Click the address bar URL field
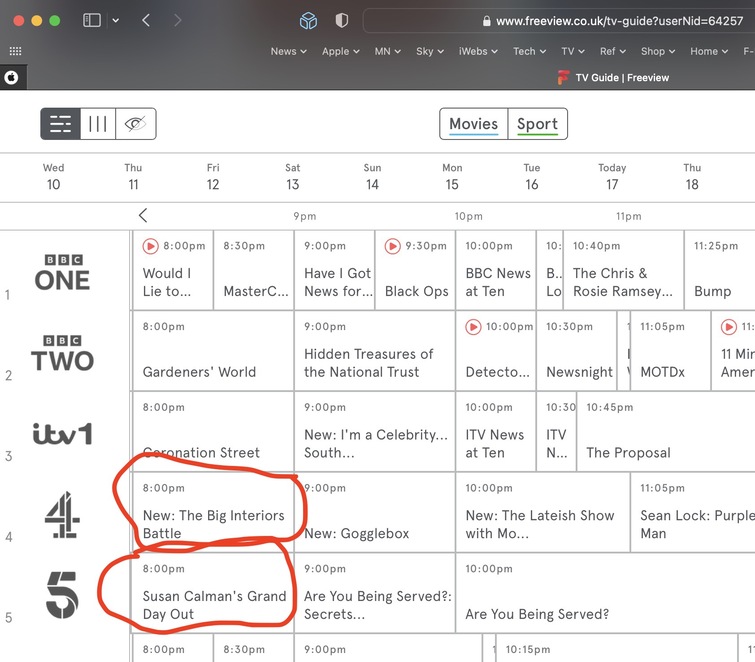This screenshot has width=755, height=662. point(559,21)
